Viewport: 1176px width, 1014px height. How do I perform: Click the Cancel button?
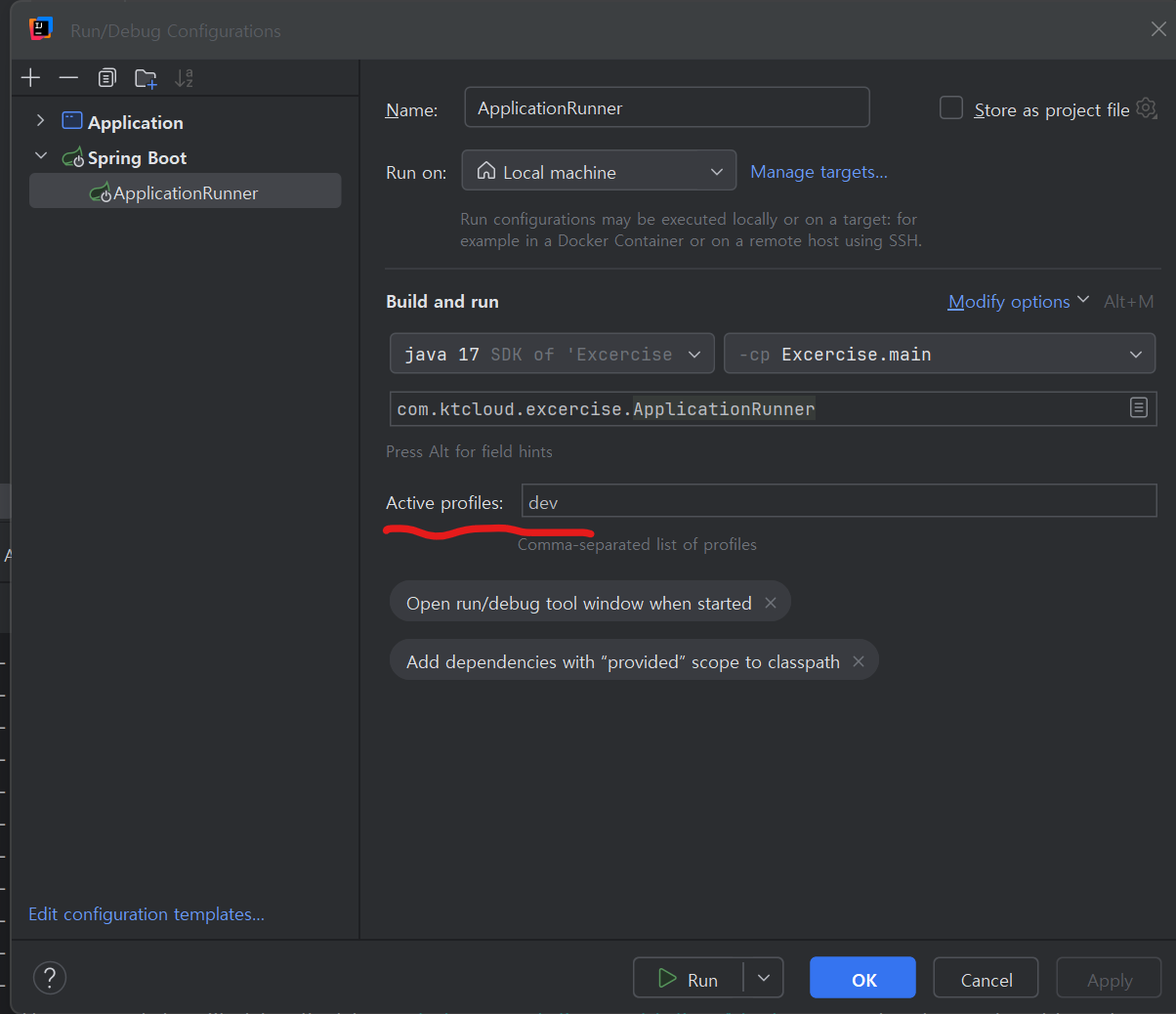[x=986, y=978]
